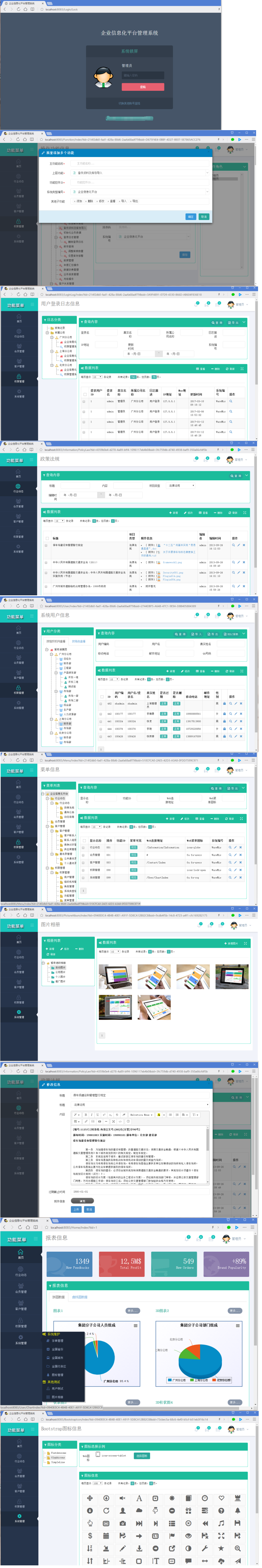Open 系统管理 in the Bootstrap图标信息 window sidebar
Image resolution: width=262 pixels, height=1568 pixels.
tap(19, 1519)
